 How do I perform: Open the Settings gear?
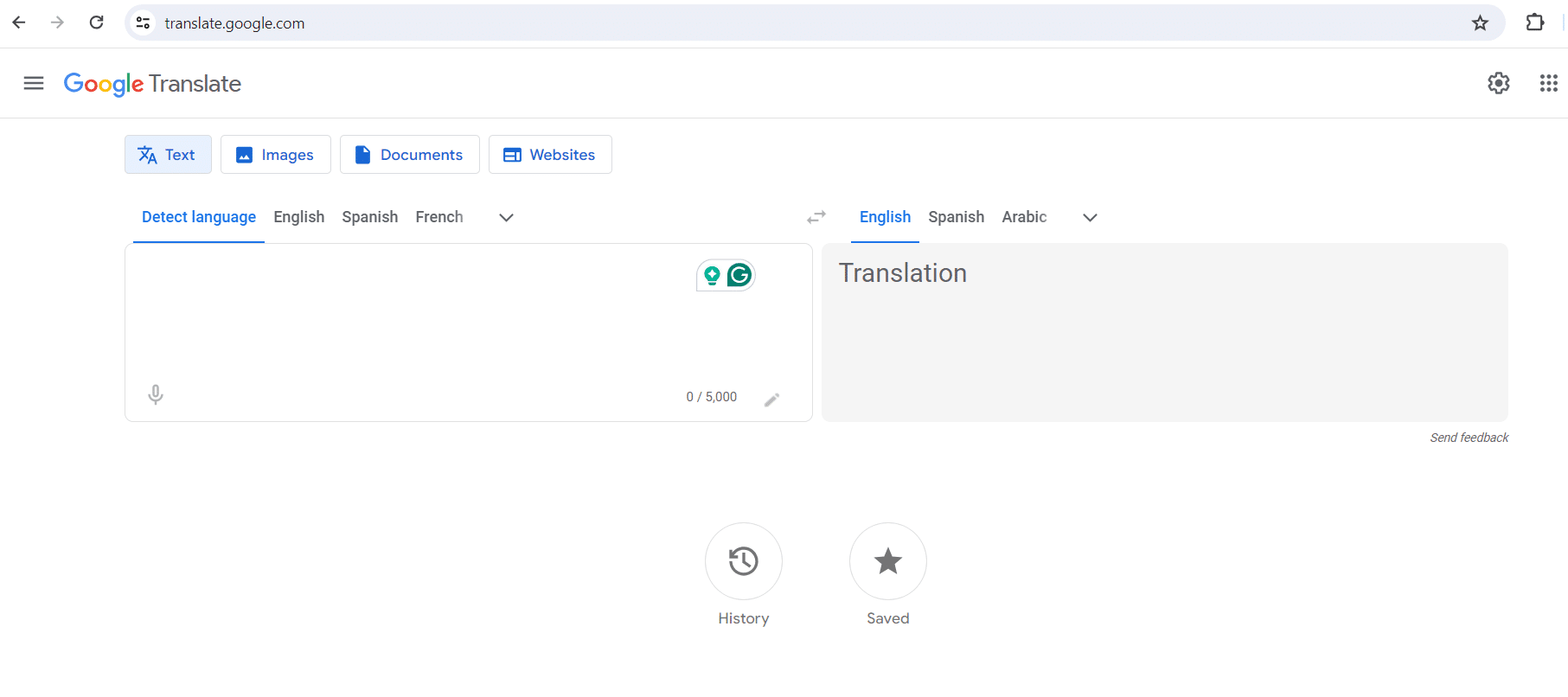[x=1499, y=83]
